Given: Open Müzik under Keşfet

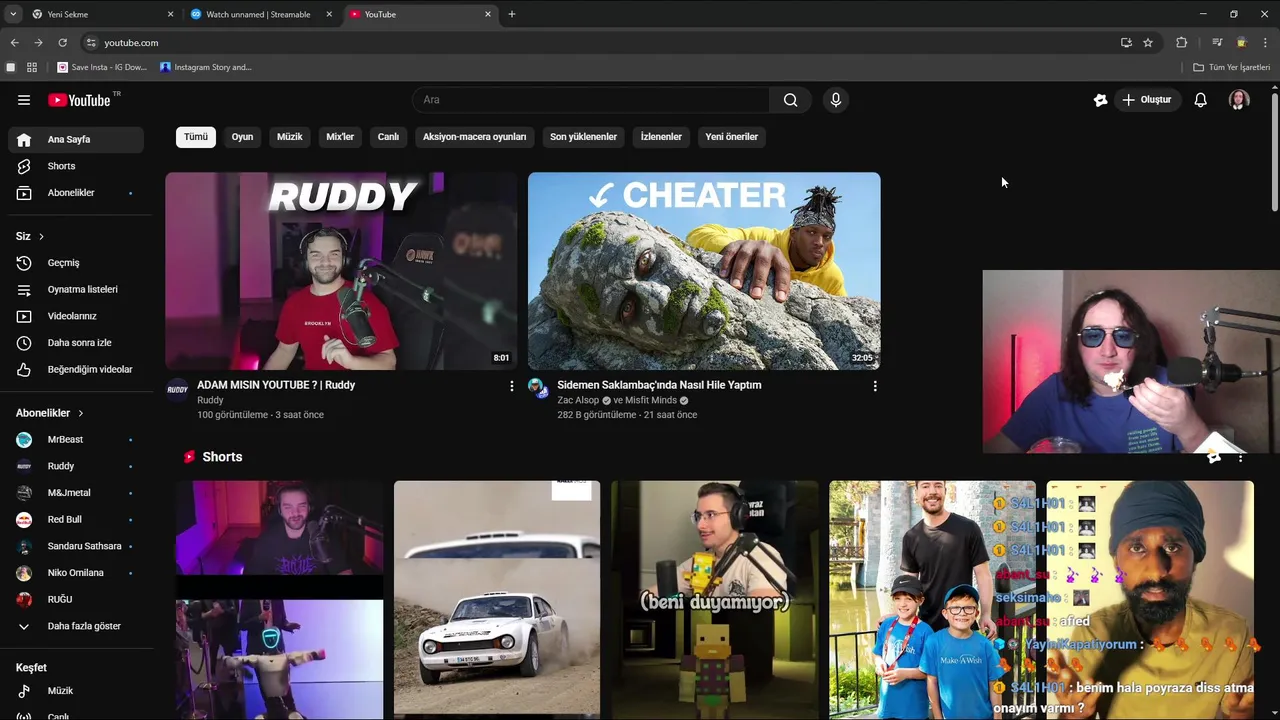Looking at the screenshot, I should tap(76, 691).
